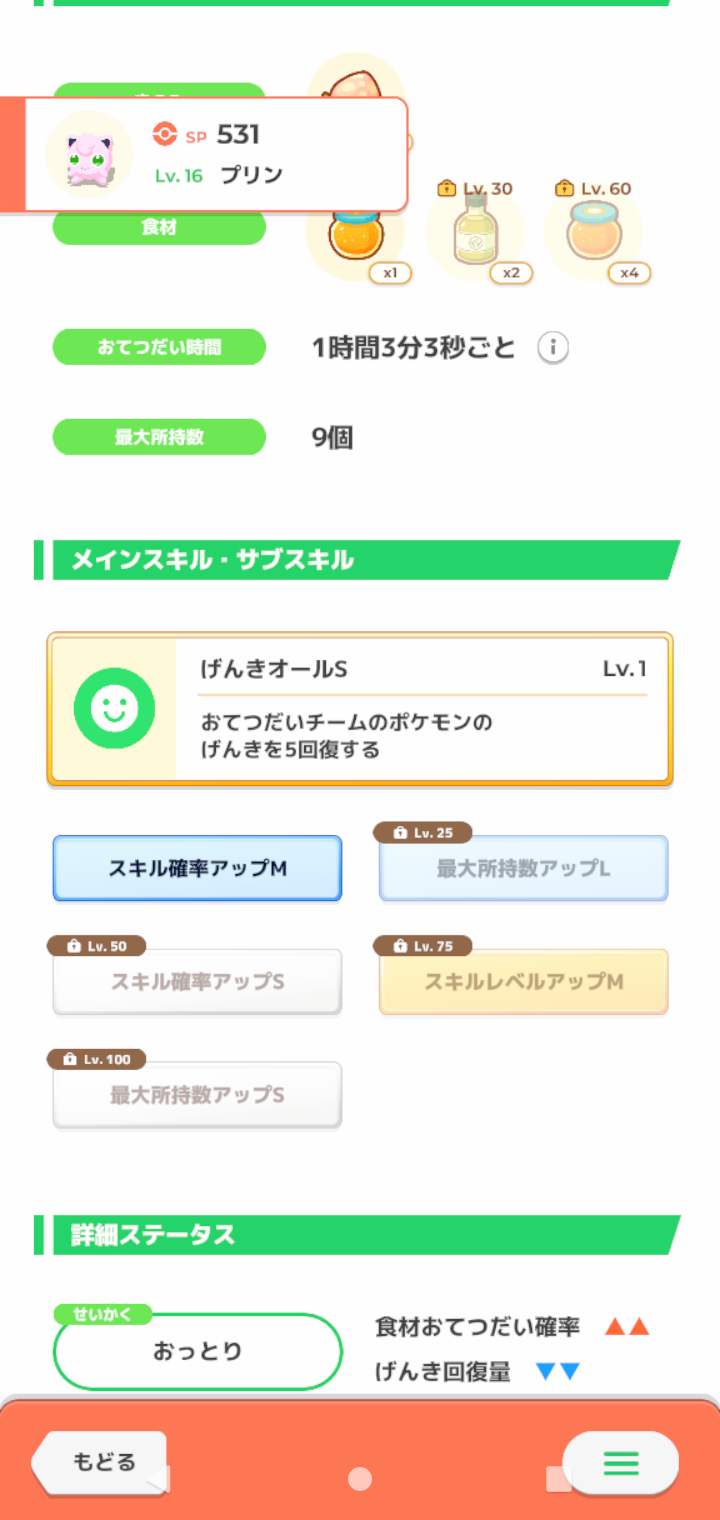Tap the unlocked honey ingredient icon x1
This screenshot has width=720, height=1520.
(354, 236)
